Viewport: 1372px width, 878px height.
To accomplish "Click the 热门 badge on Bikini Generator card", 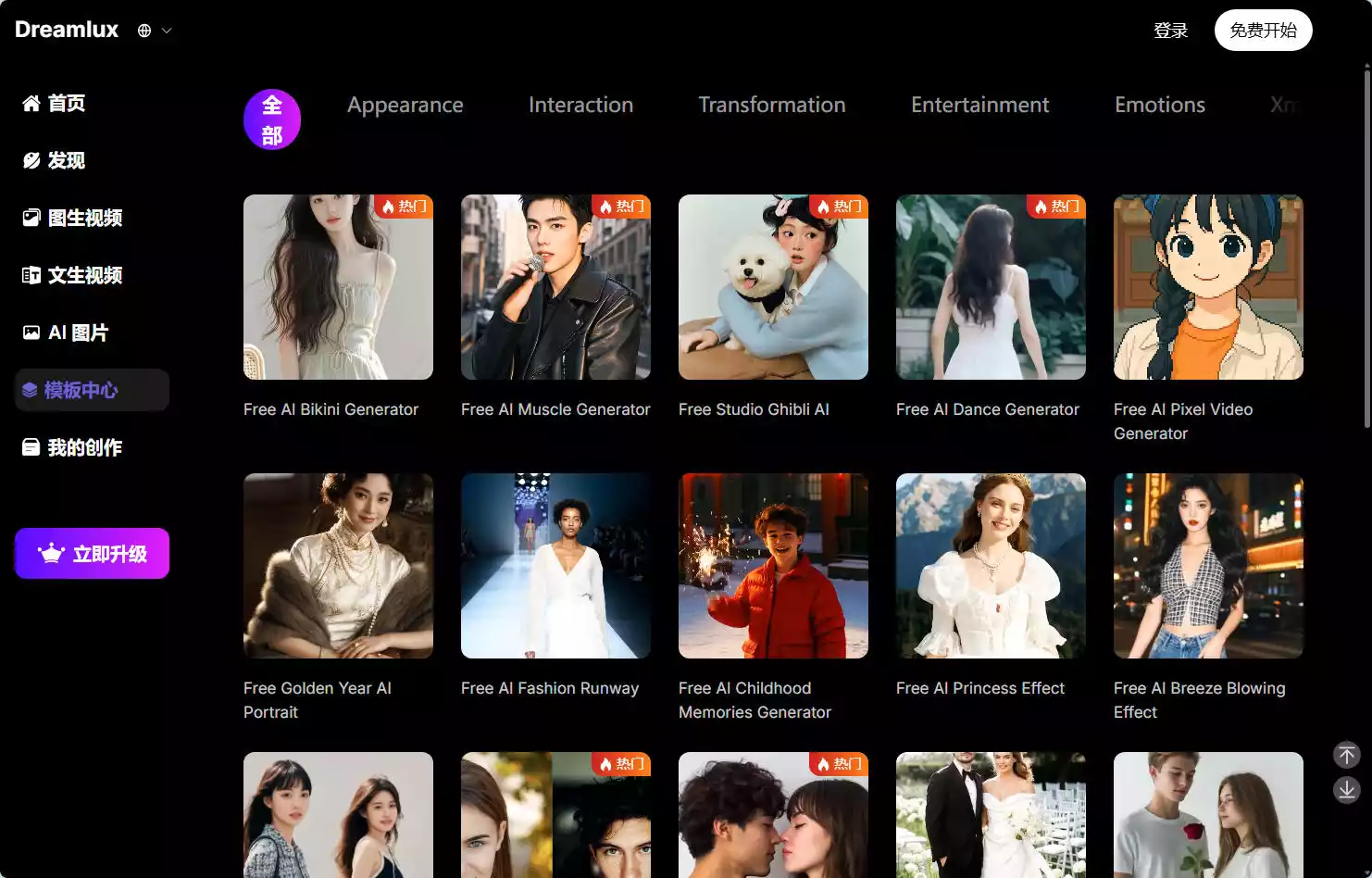I will [404, 207].
